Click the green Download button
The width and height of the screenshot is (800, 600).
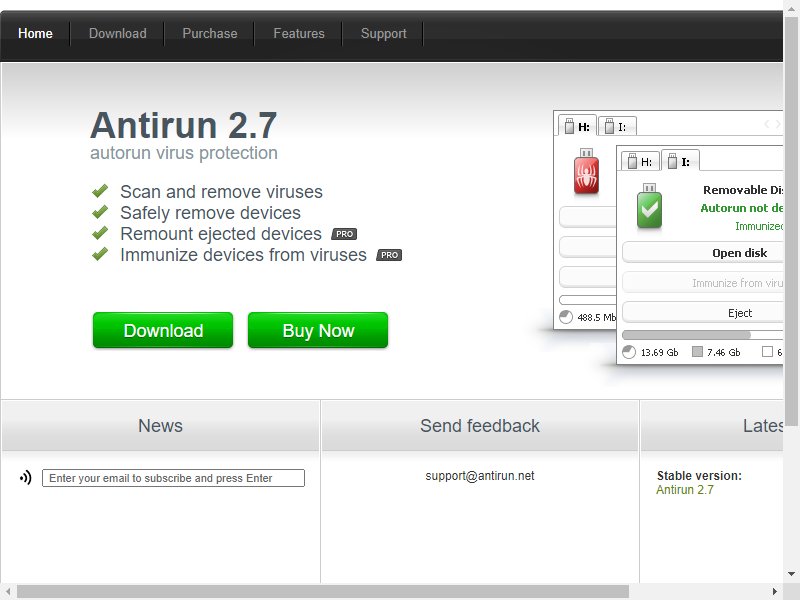(163, 330)
